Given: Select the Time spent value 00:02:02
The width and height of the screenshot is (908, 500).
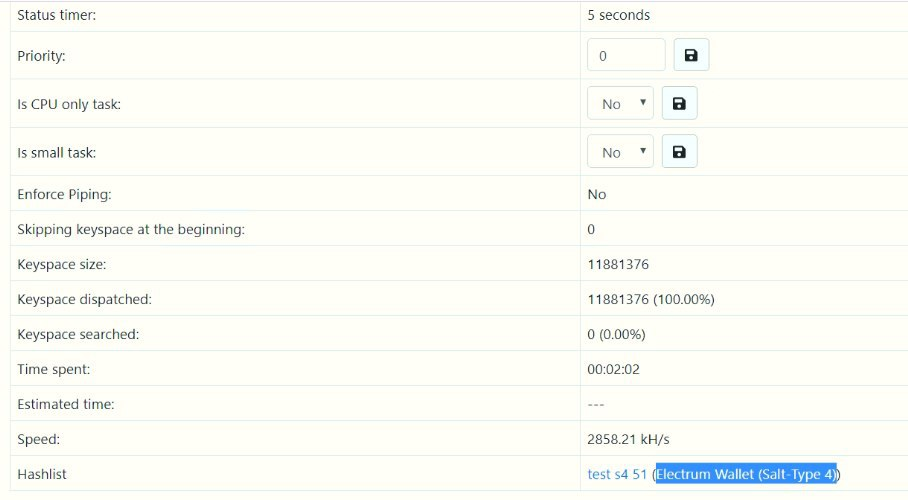Looking at the screenshot, I should pyautogui.click(x=613, y=369).
